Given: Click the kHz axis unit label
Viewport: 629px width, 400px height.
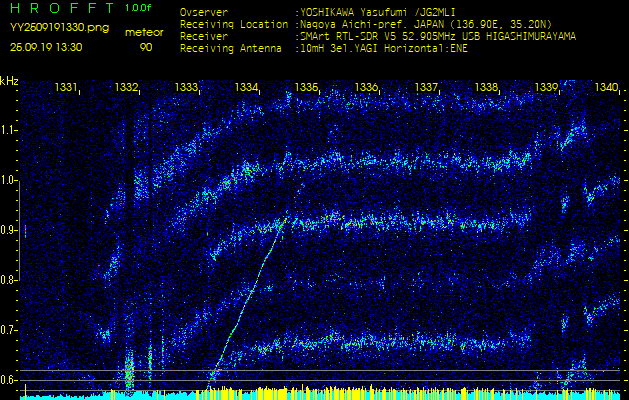Looking at the screenshot, I should (x=9, y=81).
